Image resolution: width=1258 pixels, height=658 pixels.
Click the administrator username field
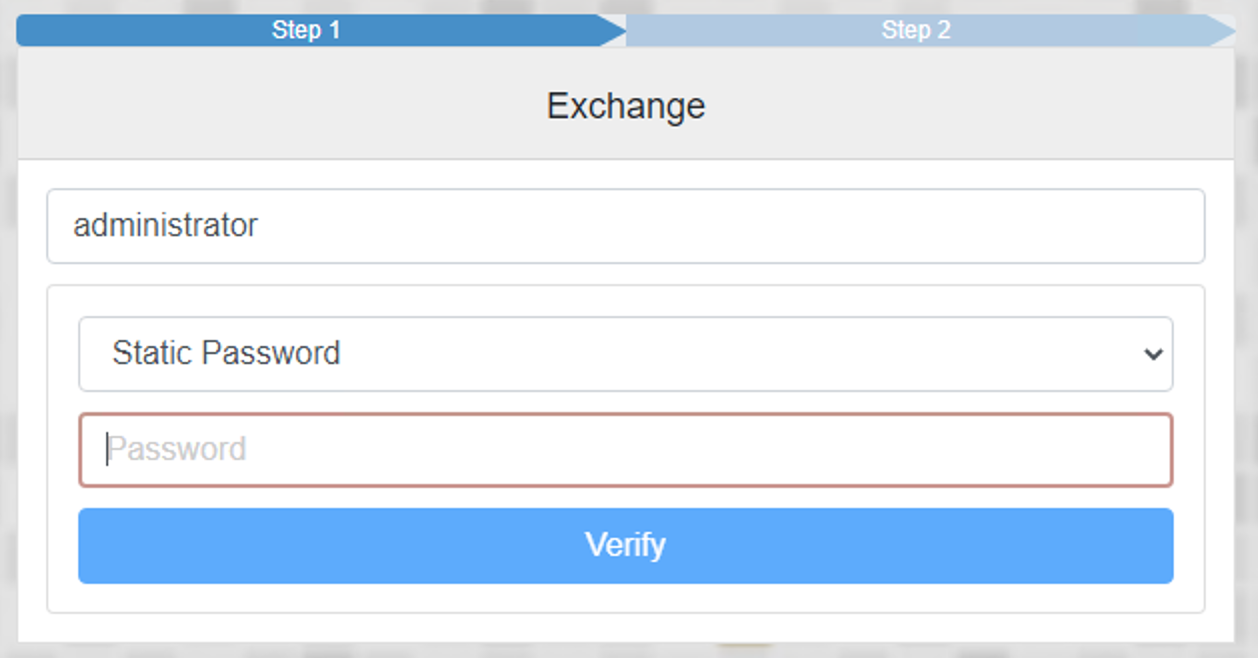click(625, 226)
